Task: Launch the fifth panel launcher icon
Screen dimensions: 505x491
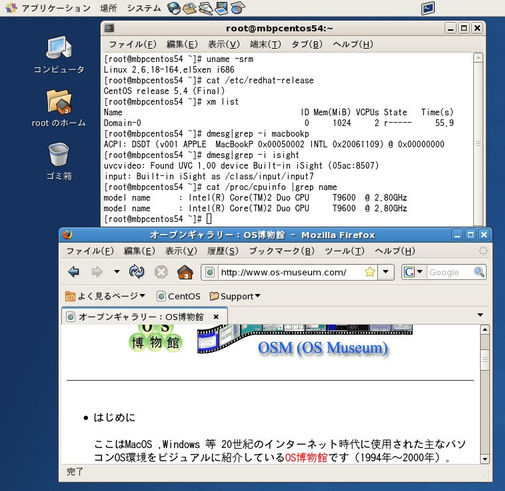Action: 237,8
